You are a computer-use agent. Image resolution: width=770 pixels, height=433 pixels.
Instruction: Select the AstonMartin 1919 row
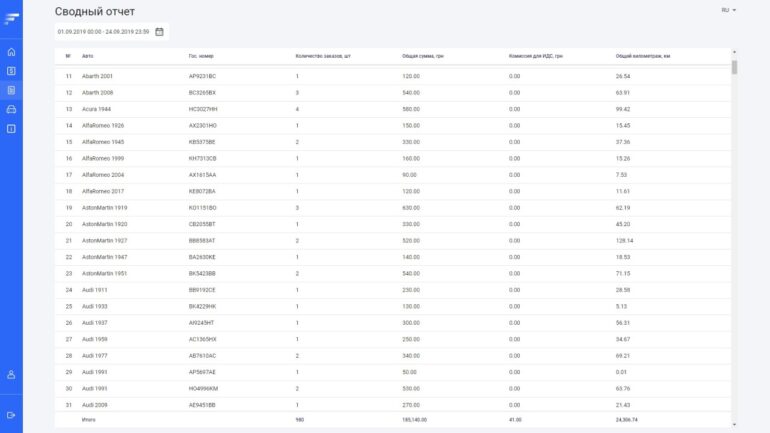[393, 208]
